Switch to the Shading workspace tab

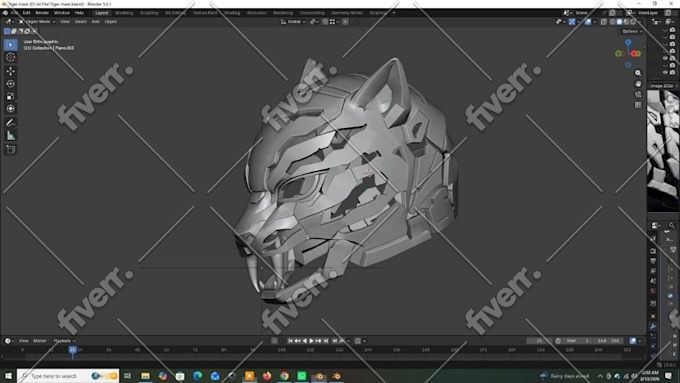click(232, 13)
